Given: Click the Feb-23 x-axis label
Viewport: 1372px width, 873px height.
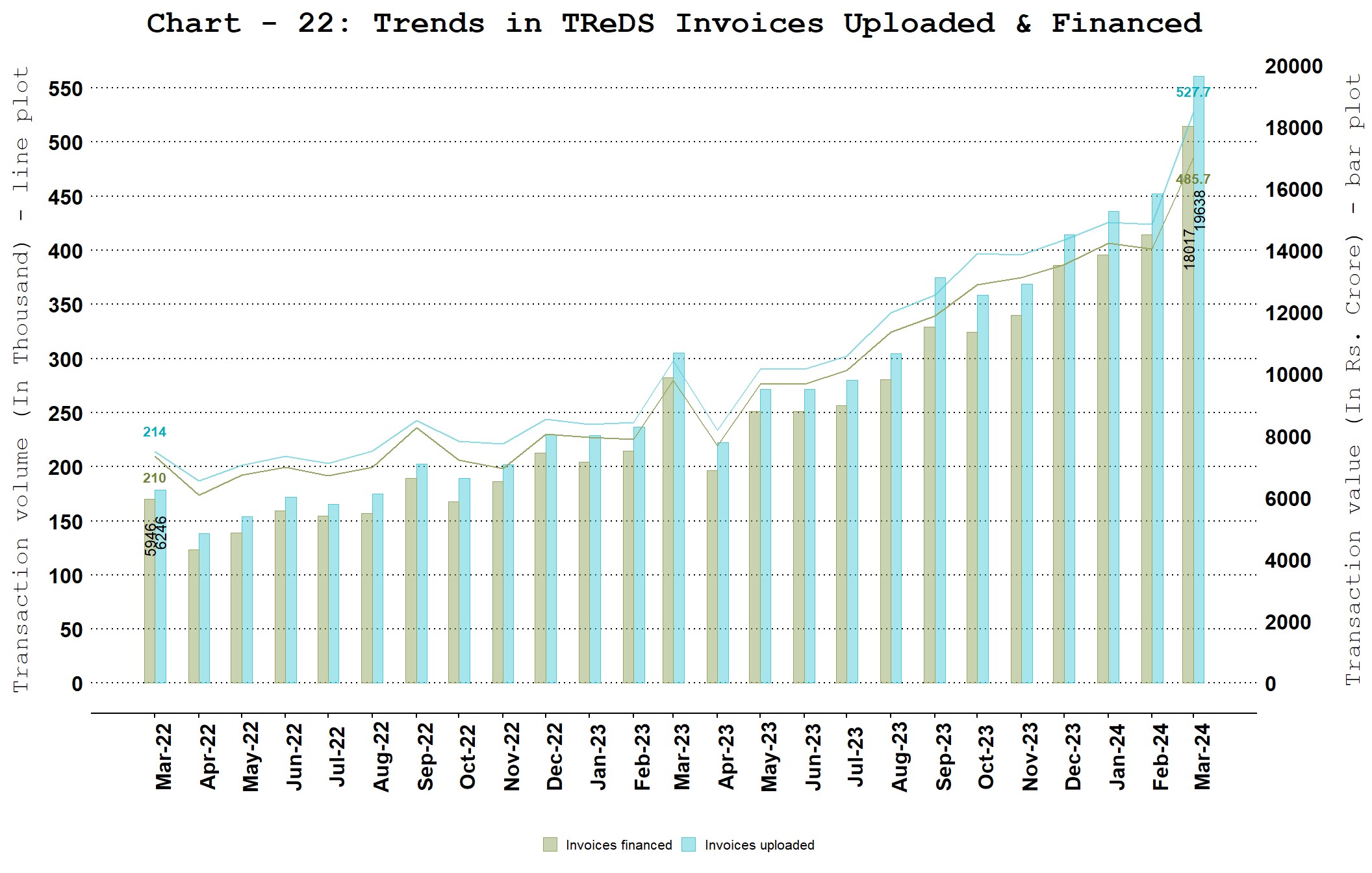Looking at the screenshot, I should pyautogui.click(x=641, y=757).
